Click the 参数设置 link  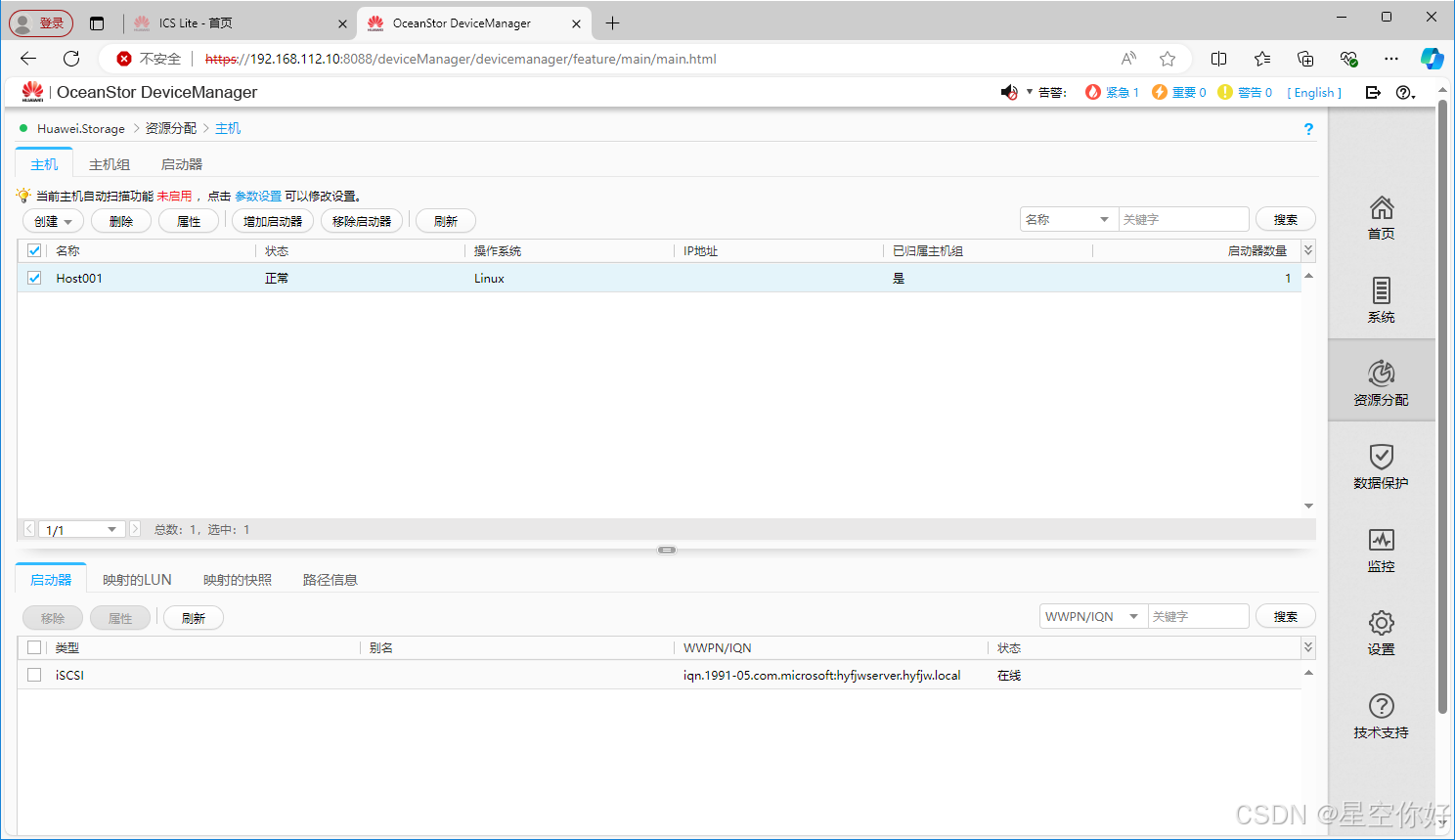click(258, 196)
